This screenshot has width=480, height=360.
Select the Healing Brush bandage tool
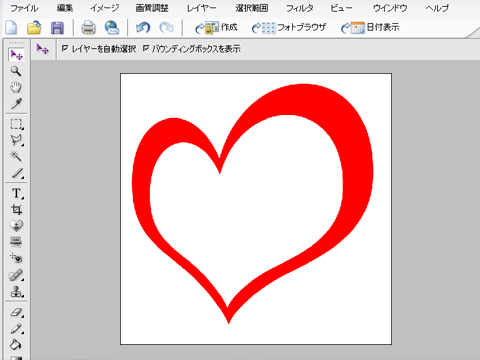16,275
